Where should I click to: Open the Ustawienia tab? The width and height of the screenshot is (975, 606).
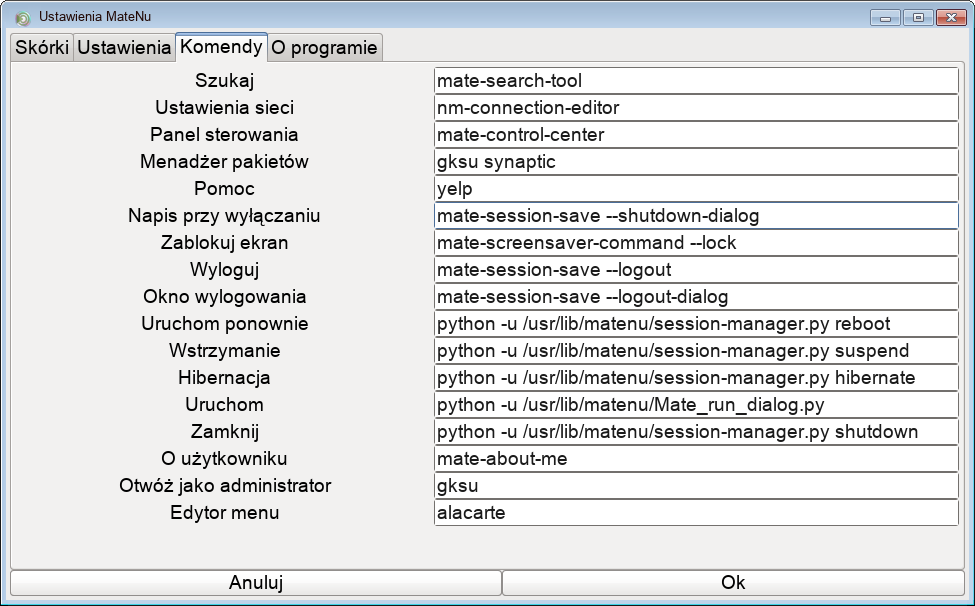tap(124, 48)
